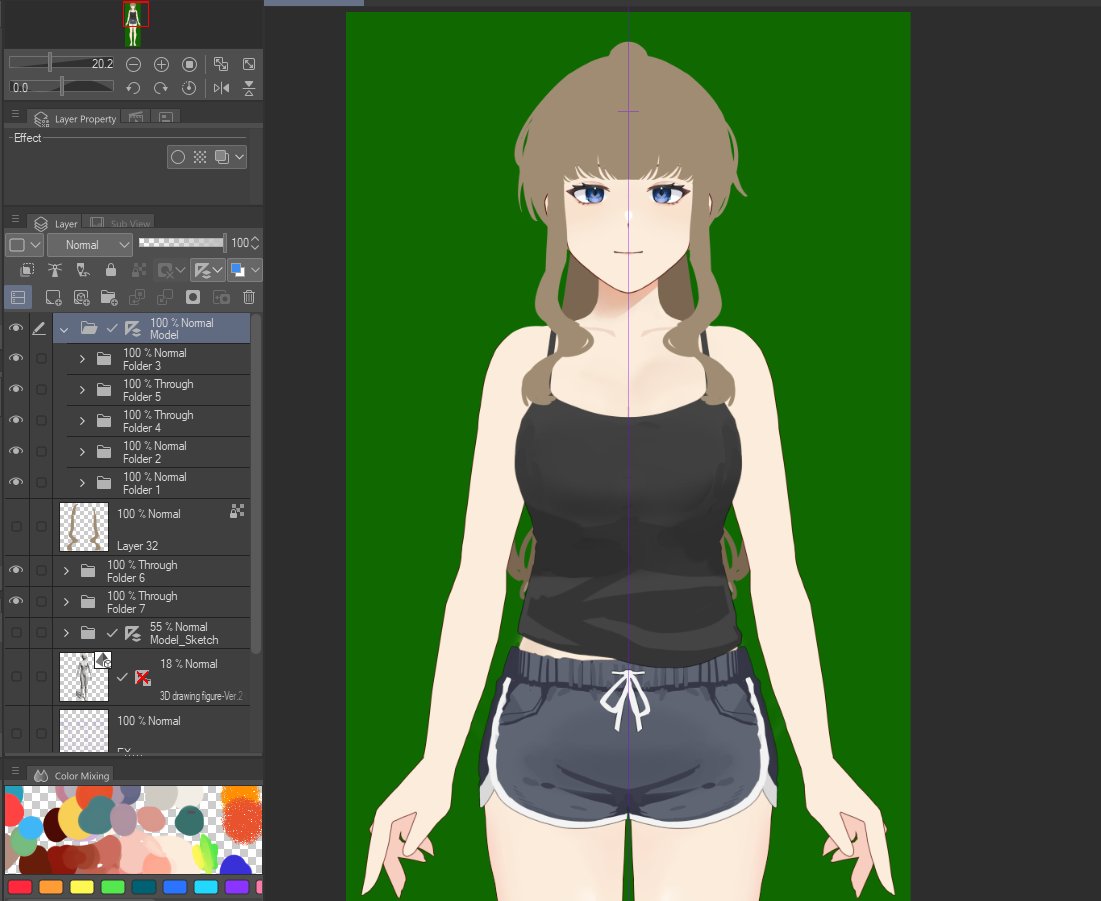Expand Folder 3 in the layer list

82,358
